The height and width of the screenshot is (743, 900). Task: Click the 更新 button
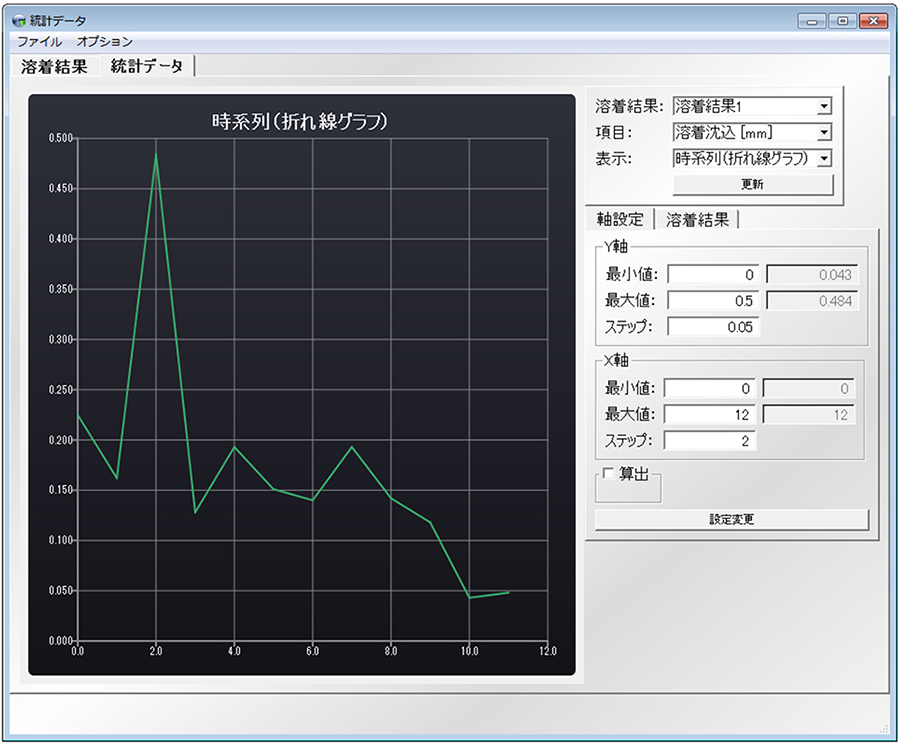(752, 184)
